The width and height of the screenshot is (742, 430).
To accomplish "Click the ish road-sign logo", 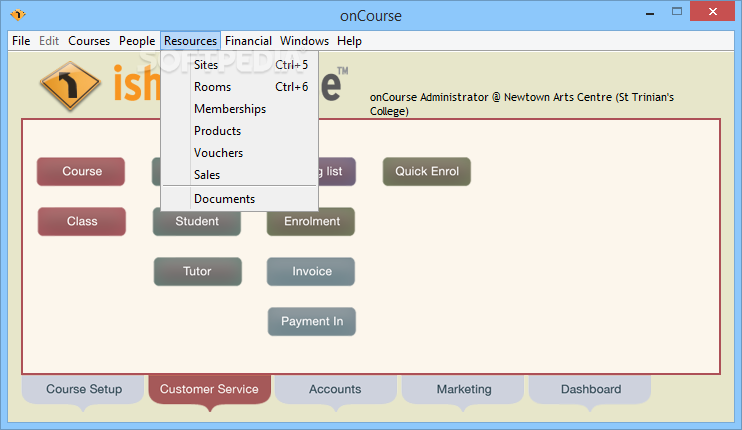I will point(70,86).
